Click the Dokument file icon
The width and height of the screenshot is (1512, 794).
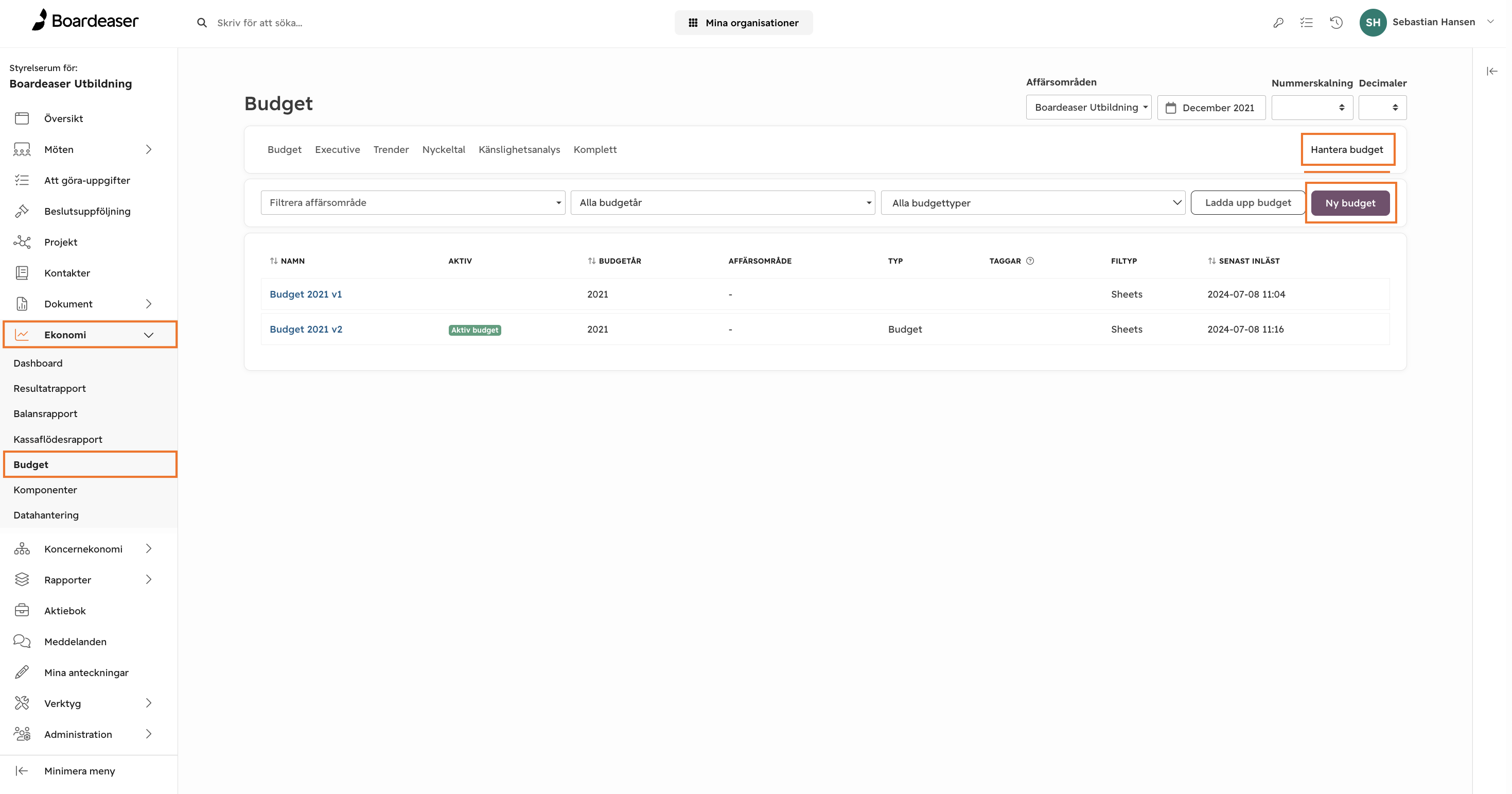(x=22, y=304)
